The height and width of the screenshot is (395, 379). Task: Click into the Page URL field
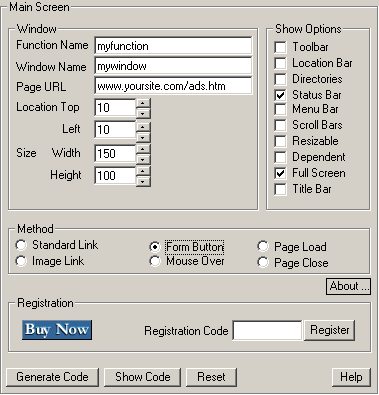[173, 86]
